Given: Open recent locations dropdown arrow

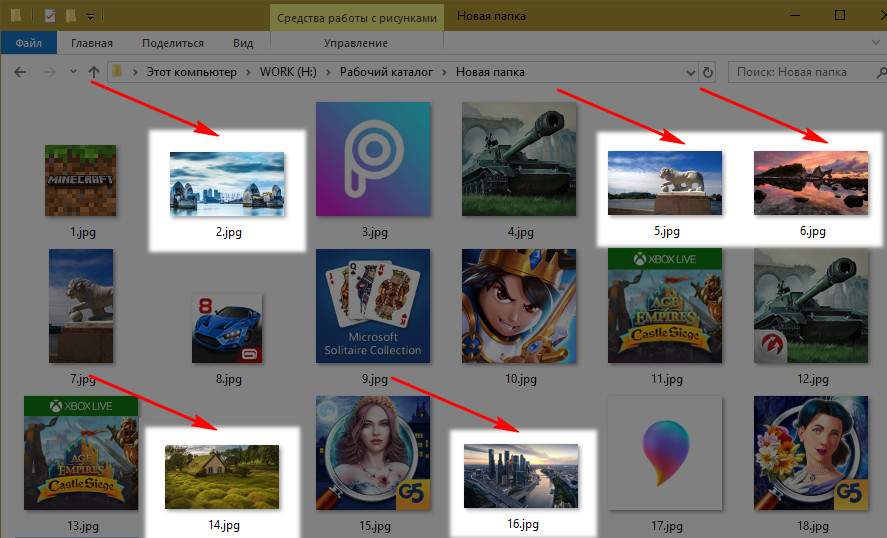Looking at the screenshot, I should pos(73,72).
